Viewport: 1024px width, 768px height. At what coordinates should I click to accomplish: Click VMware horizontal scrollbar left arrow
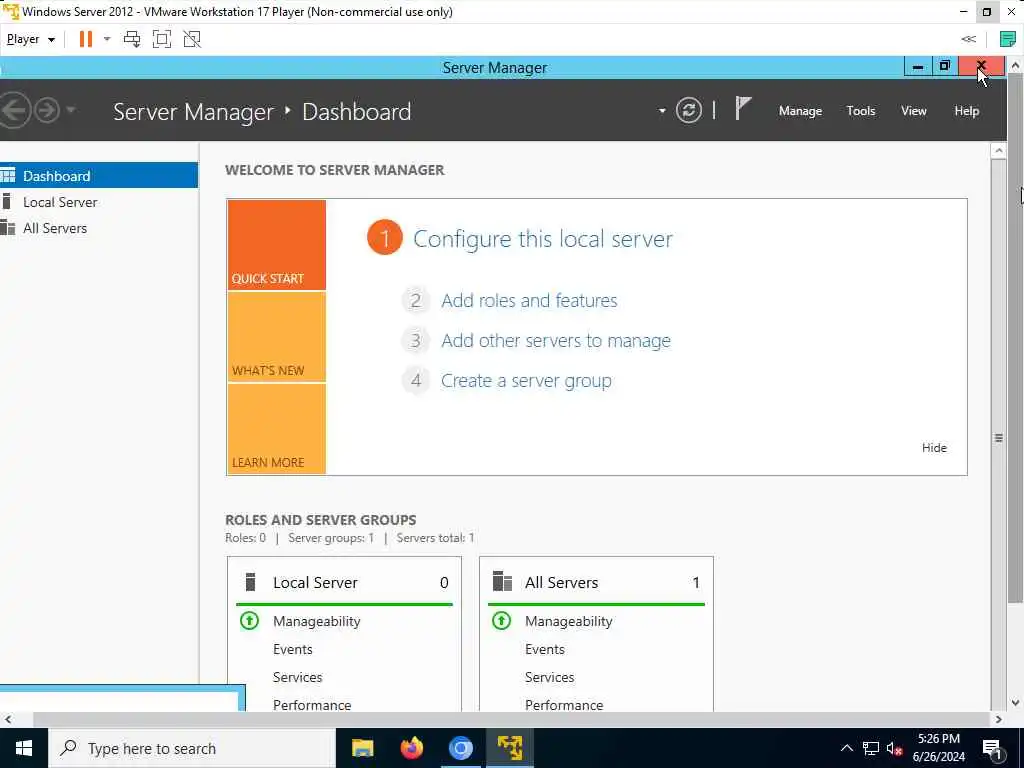(7, 720)
